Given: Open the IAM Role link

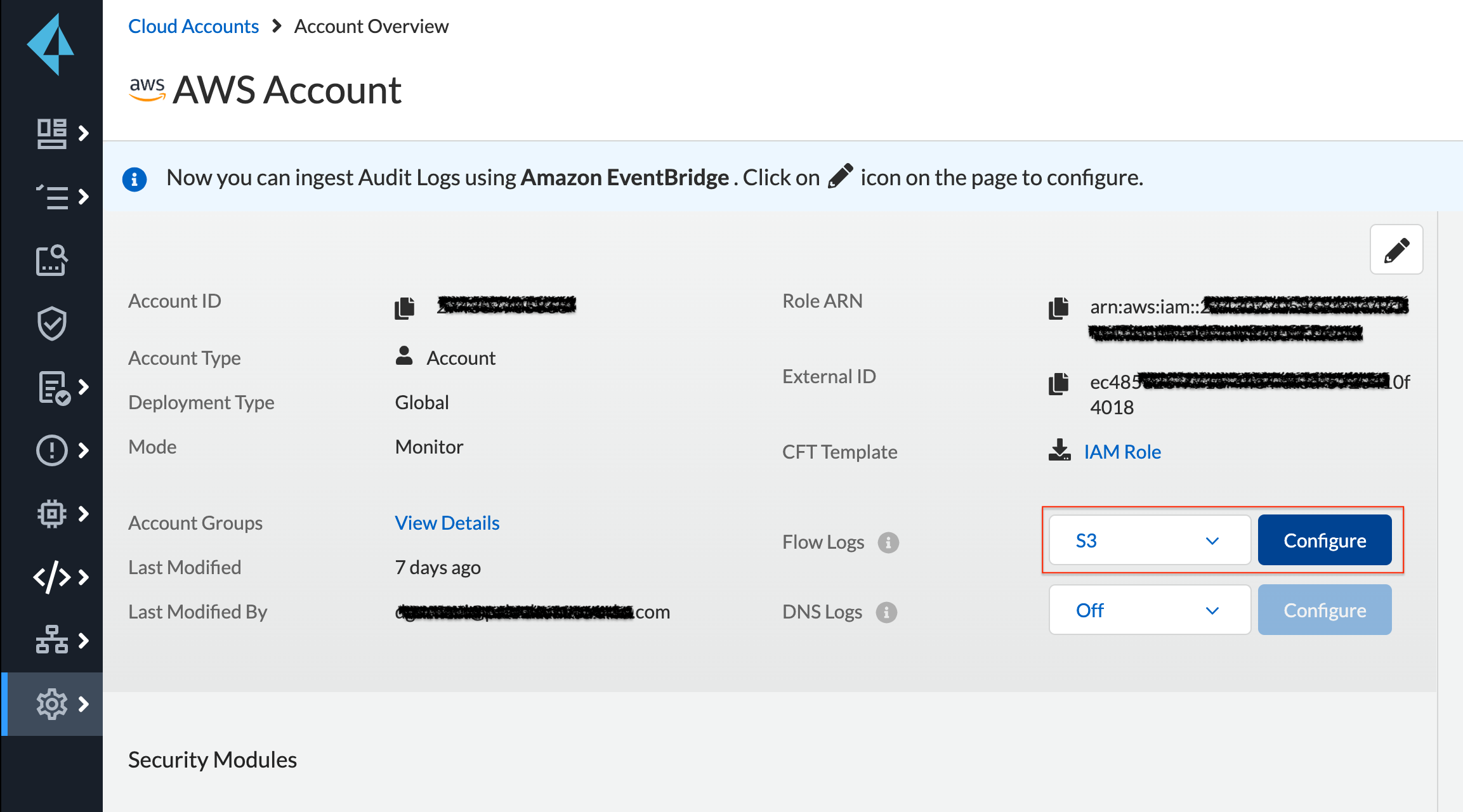Looking at the screenshot, I should coord(1122,452).
